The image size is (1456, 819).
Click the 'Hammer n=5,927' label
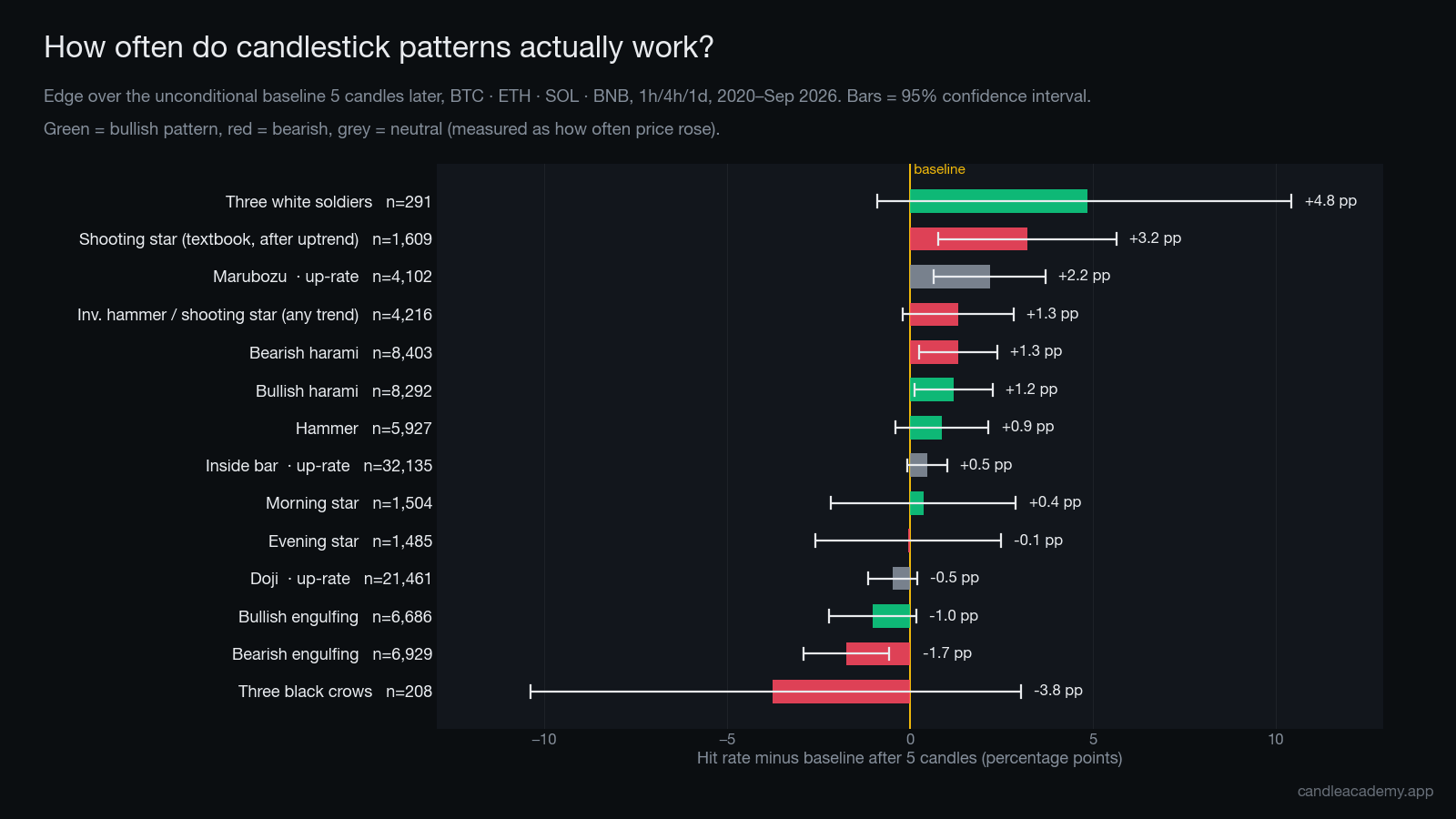click(x=364, y=429)
